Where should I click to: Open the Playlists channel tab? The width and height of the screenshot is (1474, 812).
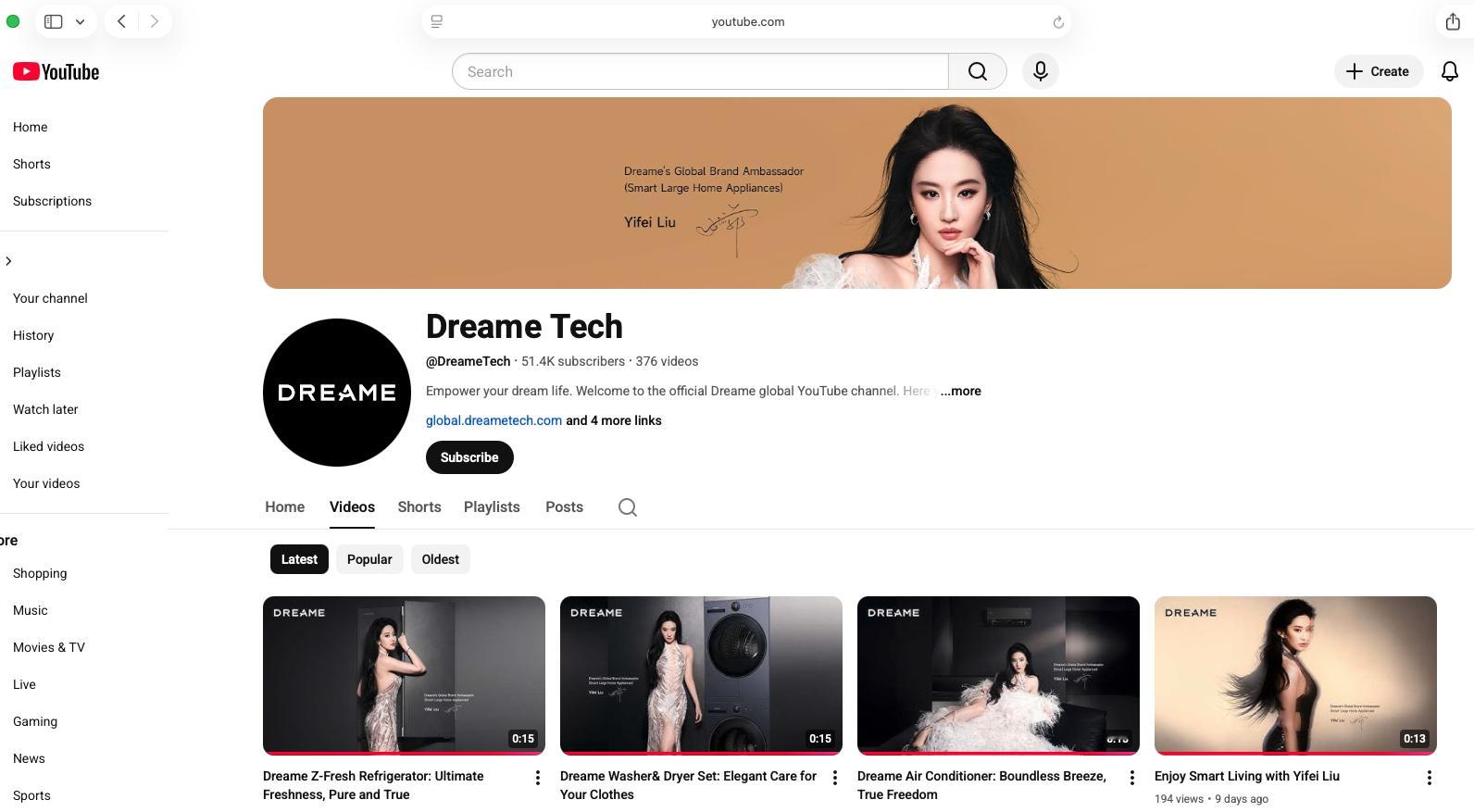[x=492, y=507]
